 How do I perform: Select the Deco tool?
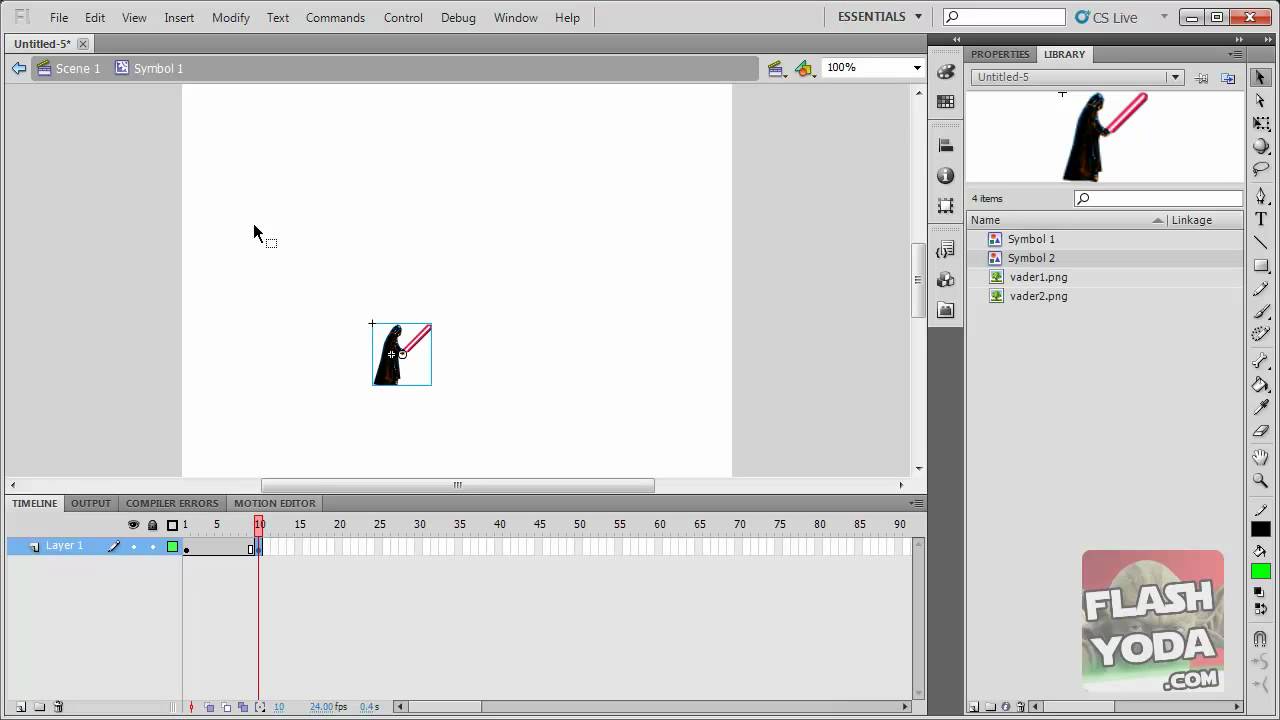(x=1261, y=335)
